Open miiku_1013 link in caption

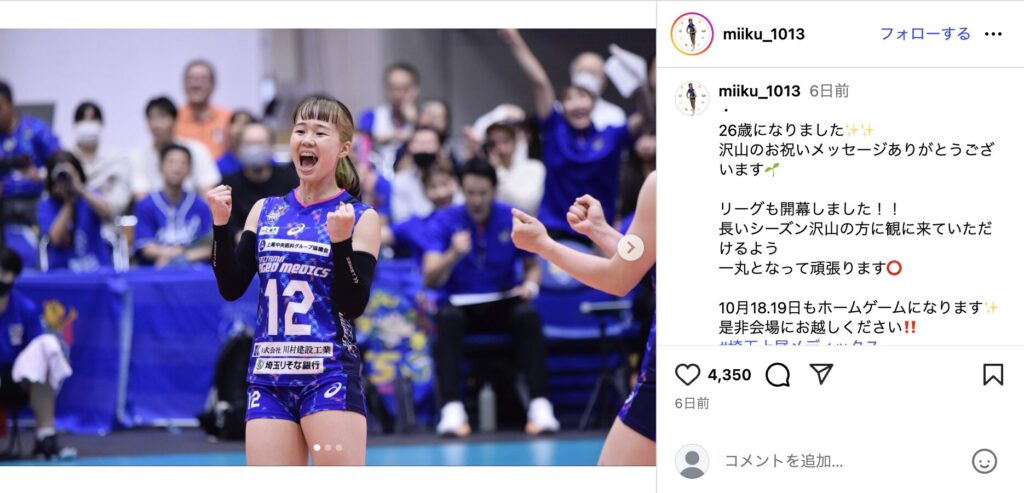tap(759, 91)
